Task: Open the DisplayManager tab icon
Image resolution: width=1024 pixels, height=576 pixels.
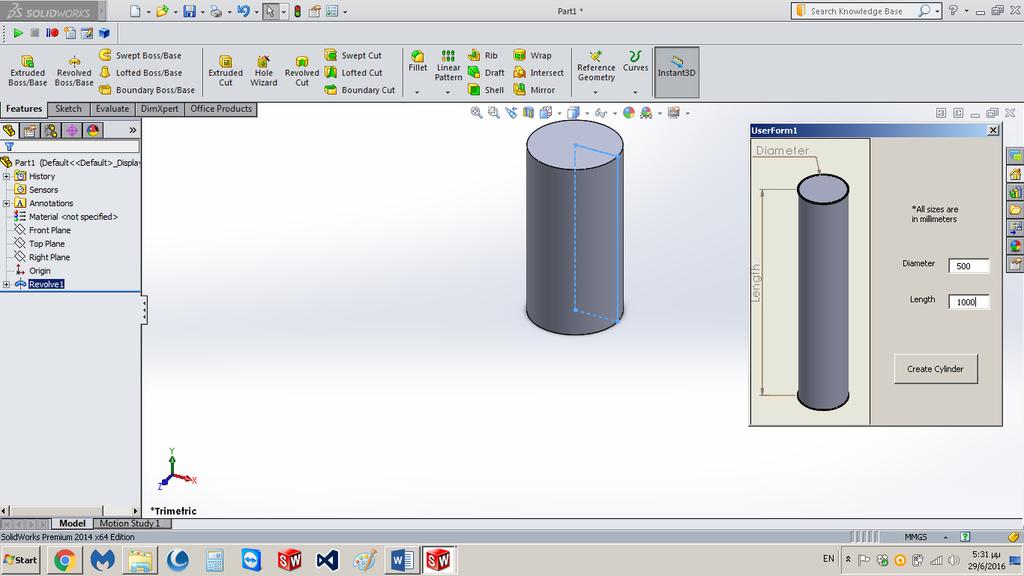Action: point(93,131)
